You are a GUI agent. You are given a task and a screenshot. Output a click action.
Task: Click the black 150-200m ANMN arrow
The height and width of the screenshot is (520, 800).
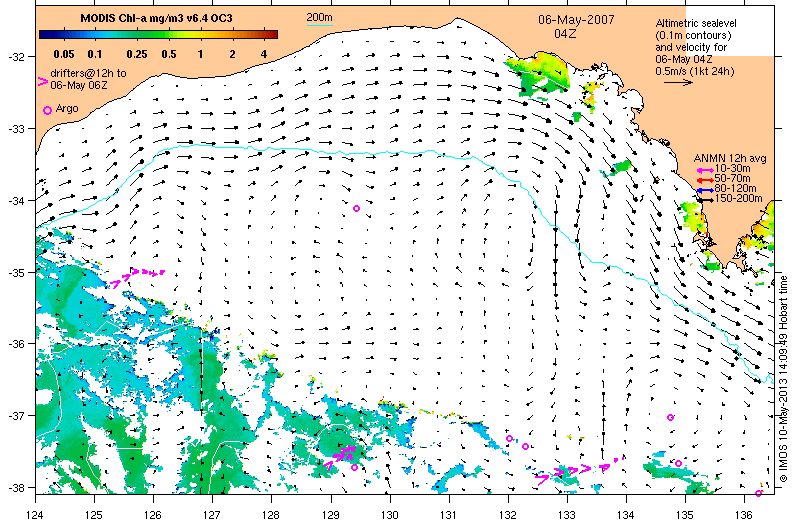[x=705, y=200]
